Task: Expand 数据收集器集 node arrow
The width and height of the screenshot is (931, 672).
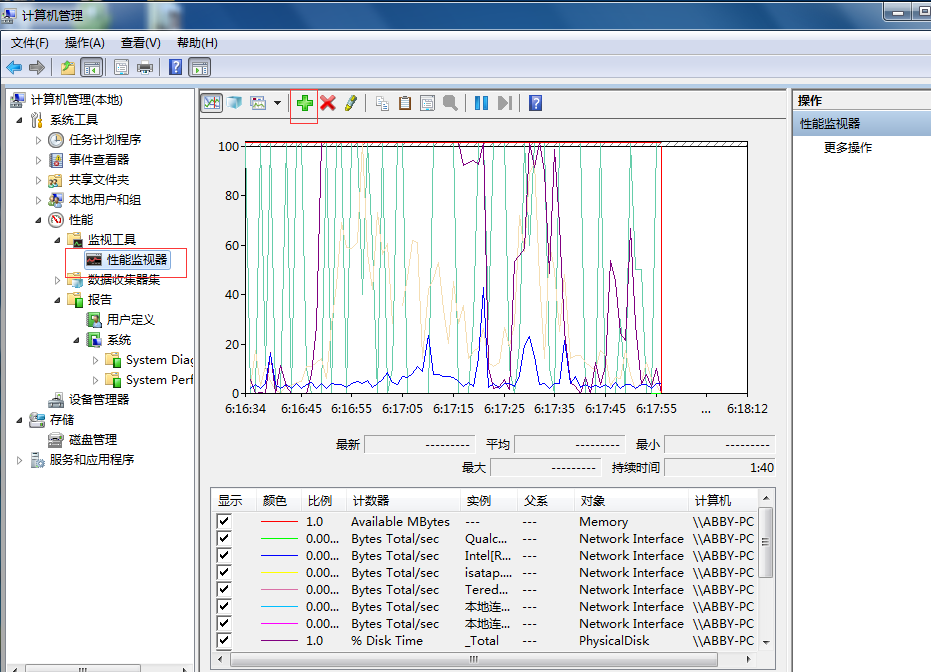Action: pos(58,280)
